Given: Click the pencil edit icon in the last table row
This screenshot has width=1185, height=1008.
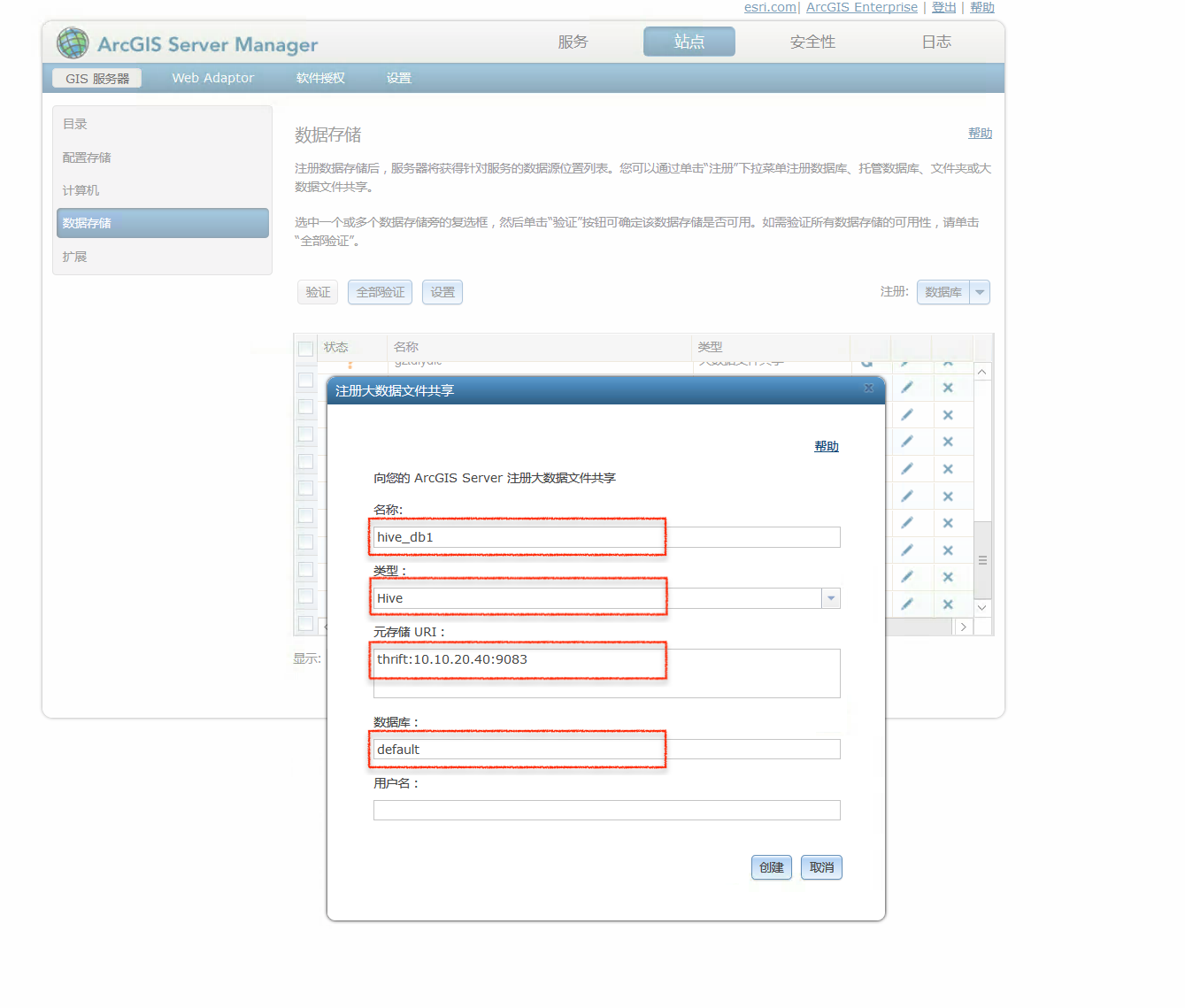Looking at the screenshot, I should click(x=907, y=604).
